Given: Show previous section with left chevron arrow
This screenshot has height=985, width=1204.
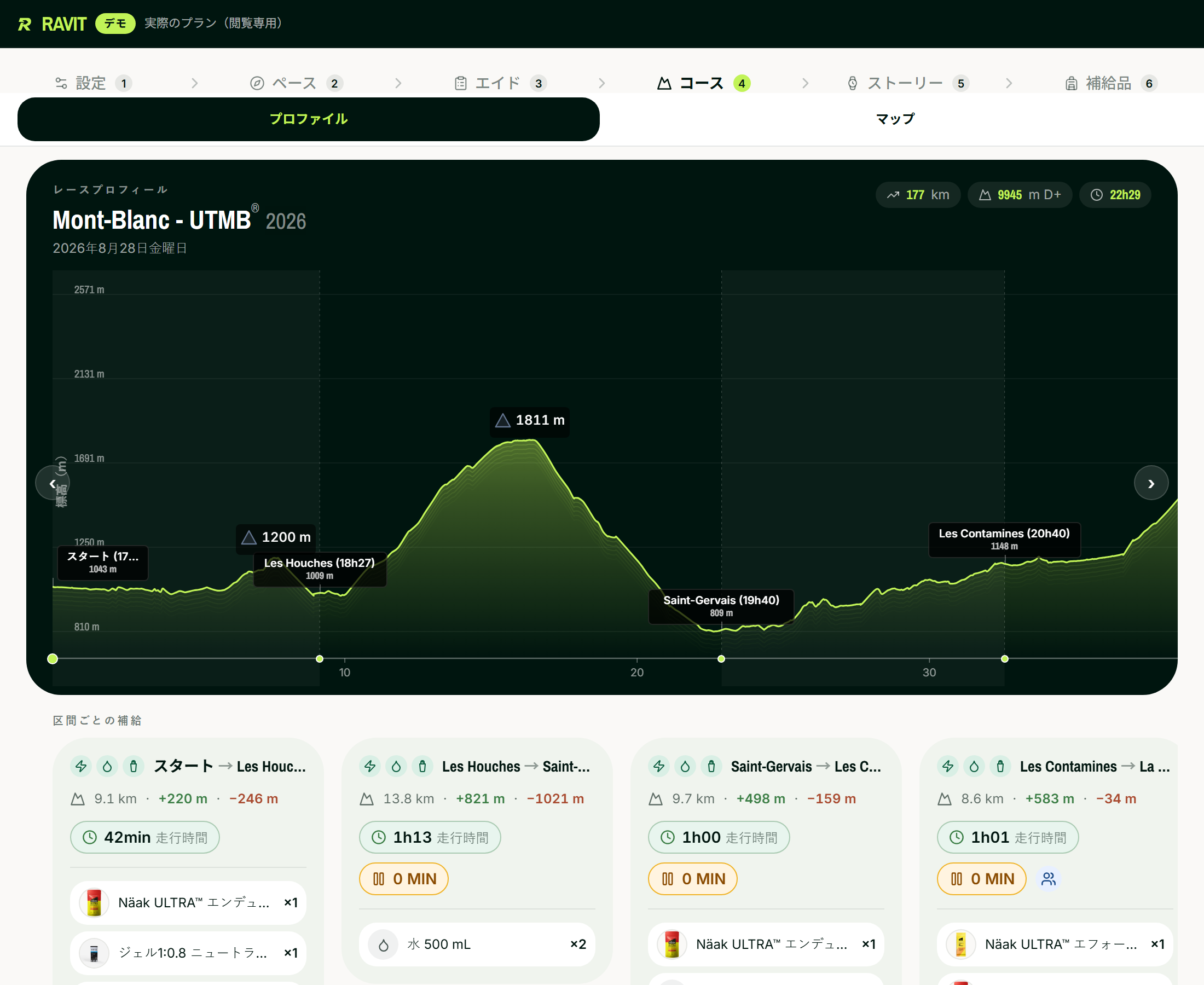Looking at the screenshot, I should pyautogui.click(x=52, y=483).
